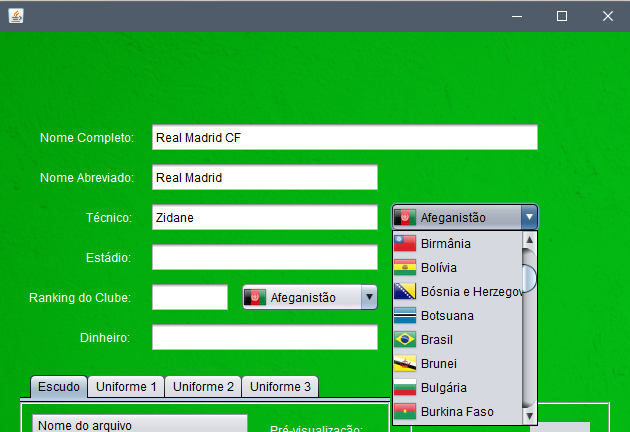Maximize the application window
The height and width of the screenshot is (432, 630).
[562, 16]
